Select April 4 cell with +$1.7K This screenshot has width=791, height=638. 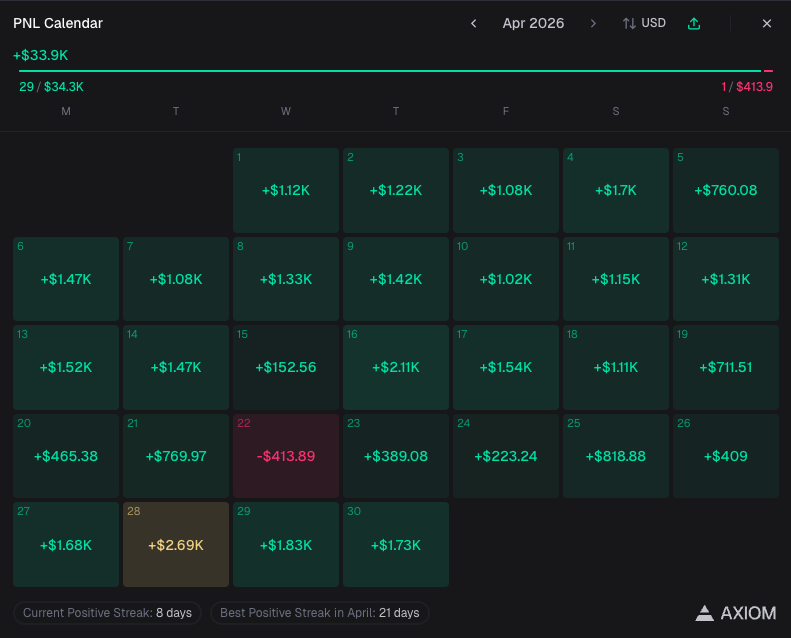click(x=616, y=190)
